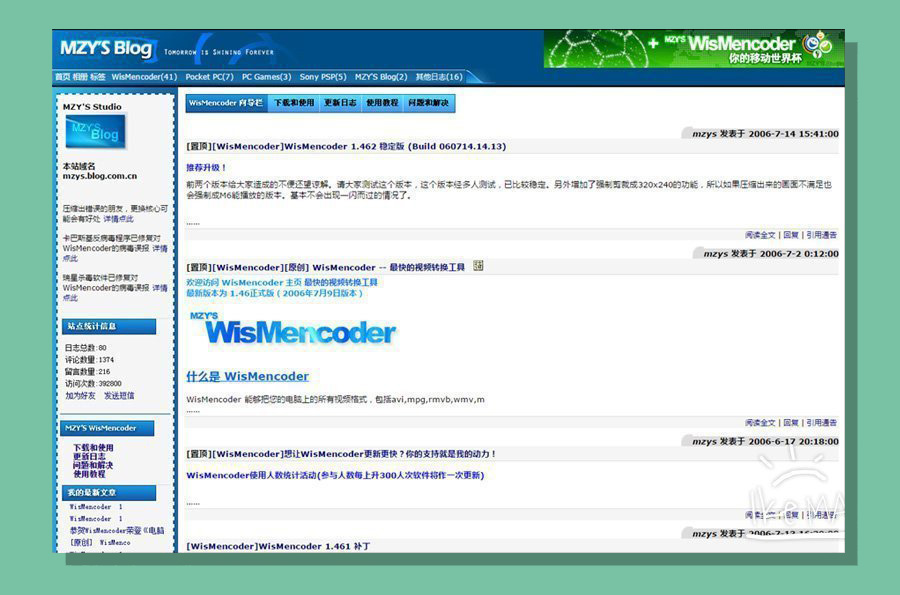Open the WisMencoder 1.462 稳定版 post title
The image size is (900, 595).
click(346, 146)
